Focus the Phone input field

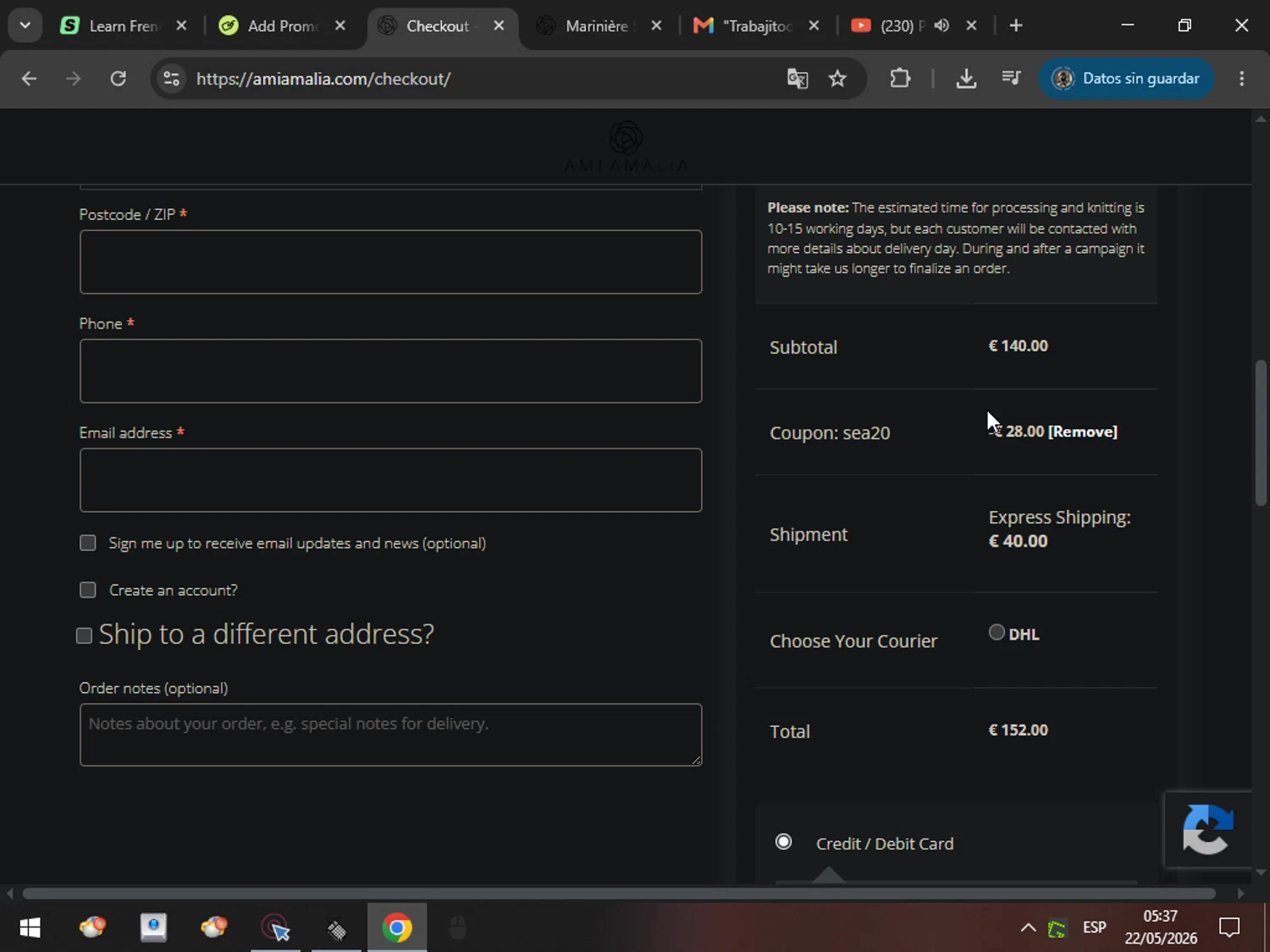[x=390, y=371]
